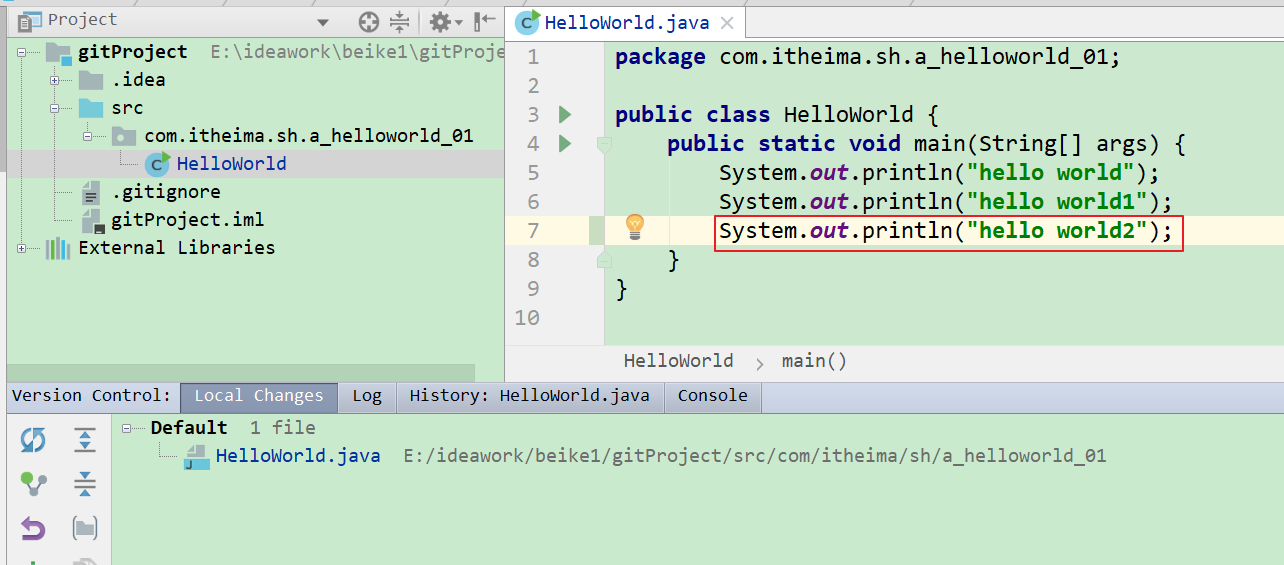
Task: Open the Project panel gear settings menu
Action: coord(444,21)
